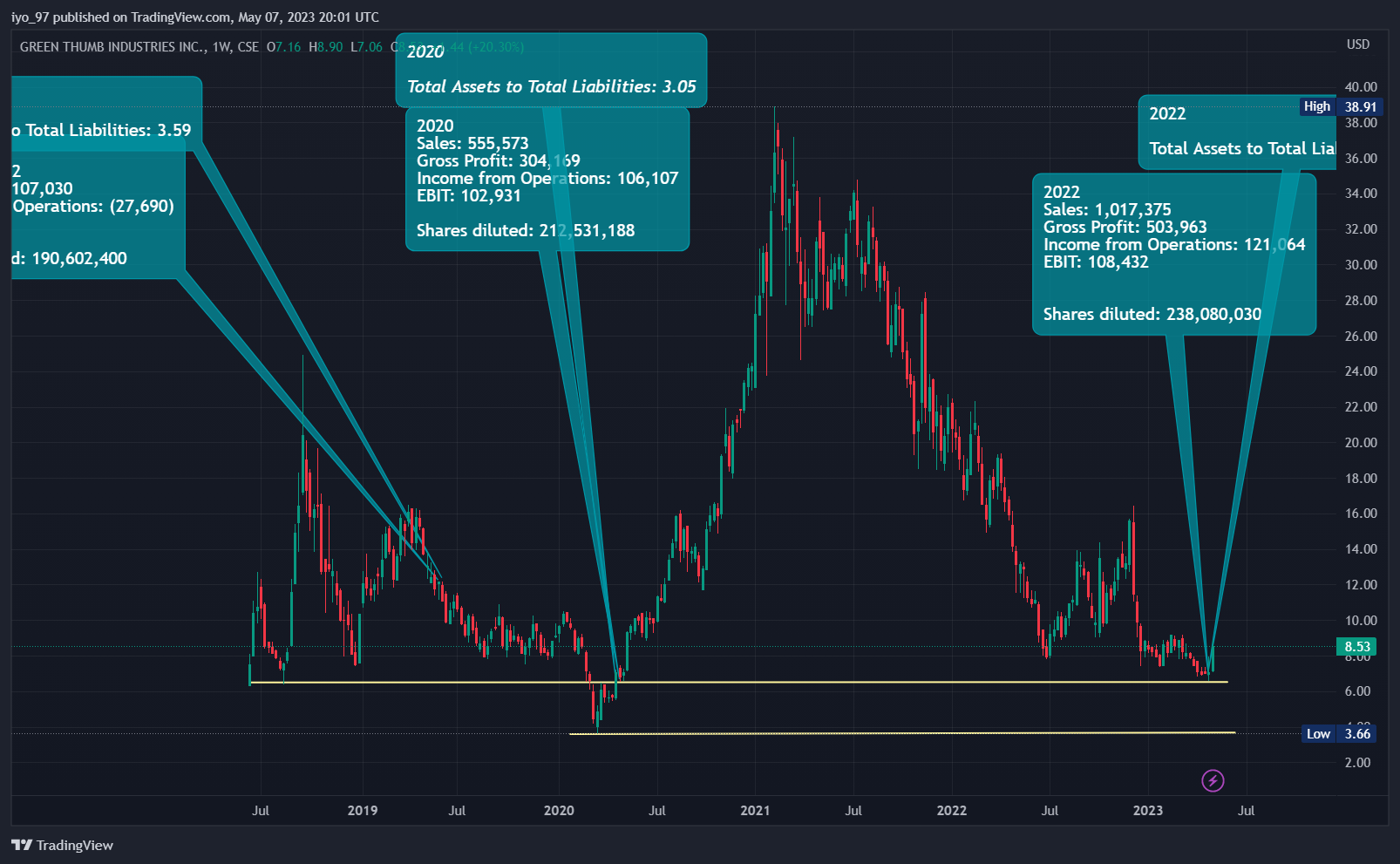The image size is (1400, 864).
Task: Click the 6.00 price axis label
Action: pyautogui.click(x=1357, y=691)
